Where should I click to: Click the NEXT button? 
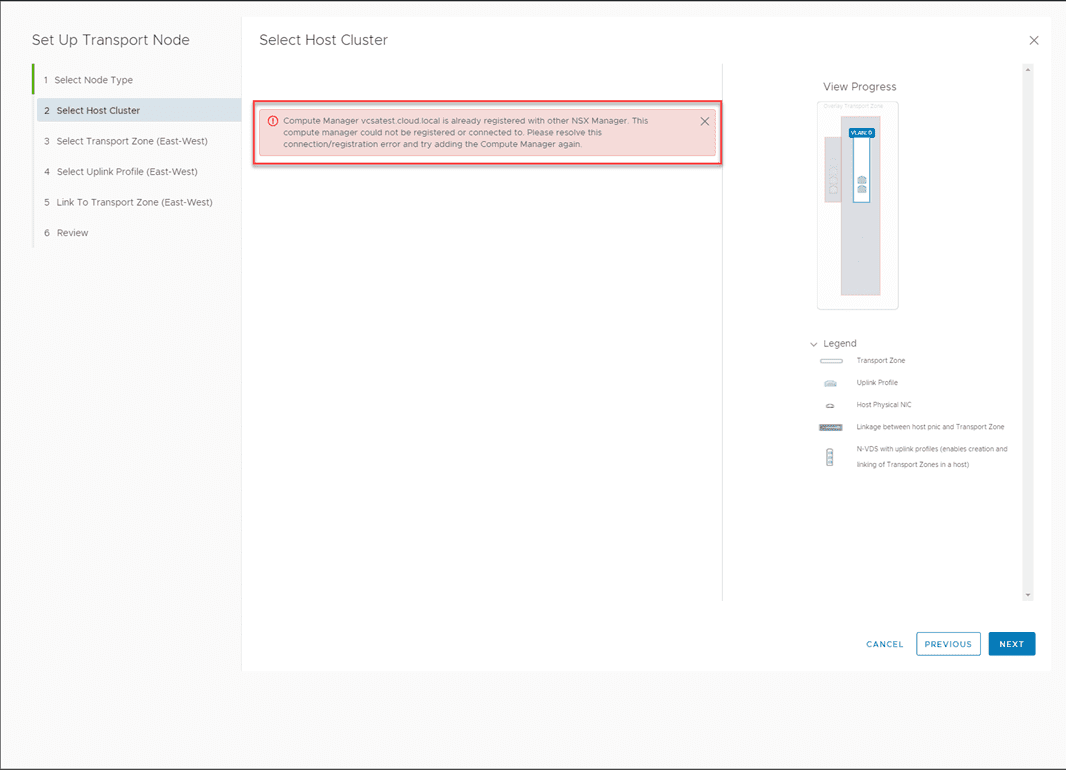(1011, 644)
